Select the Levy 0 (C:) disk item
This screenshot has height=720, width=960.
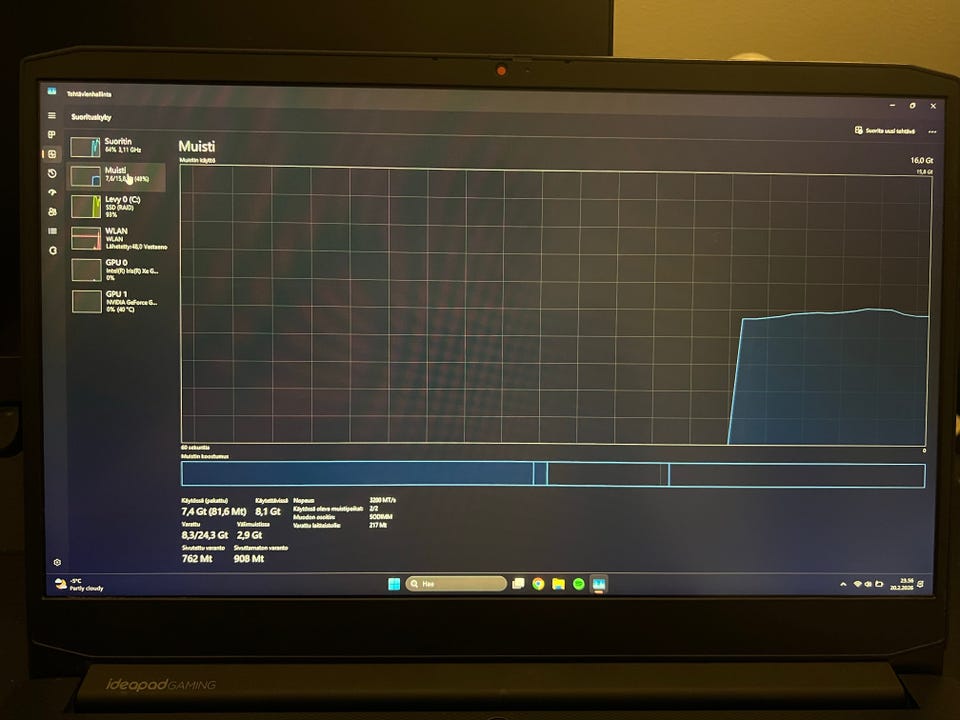[116, 207]
